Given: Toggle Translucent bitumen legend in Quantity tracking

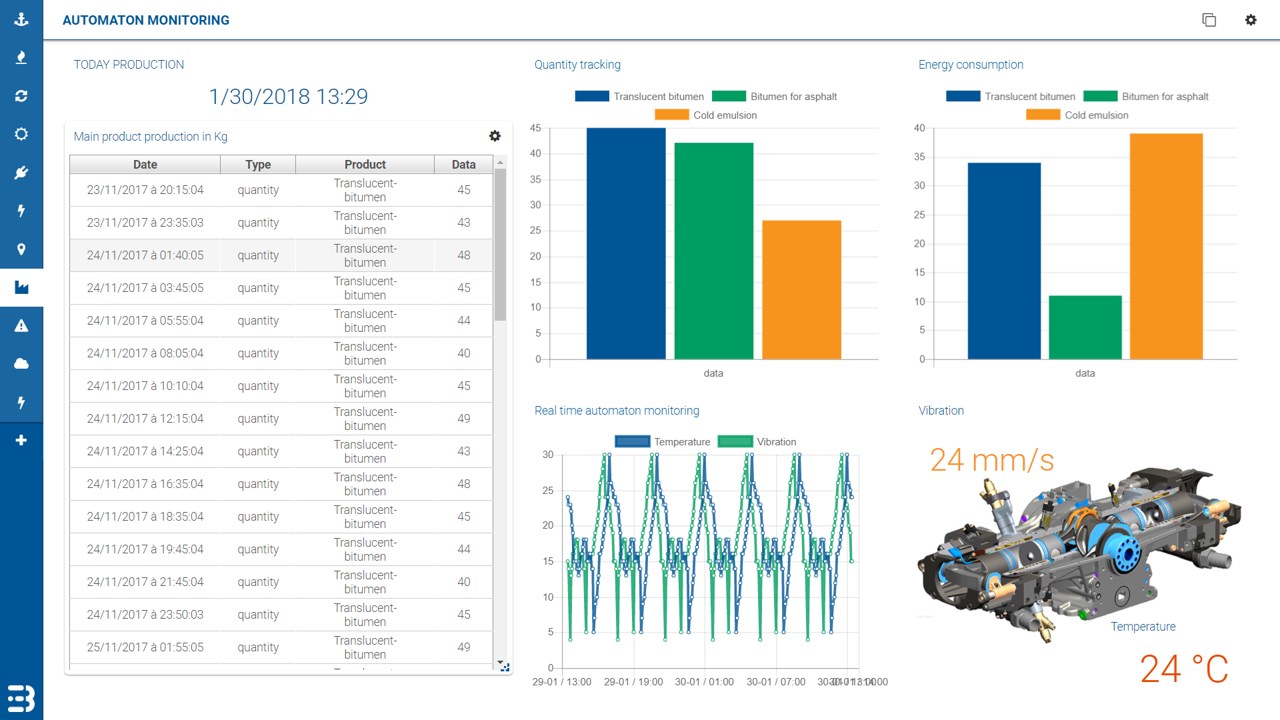Looking at the screenshot, I should point(639,96).
